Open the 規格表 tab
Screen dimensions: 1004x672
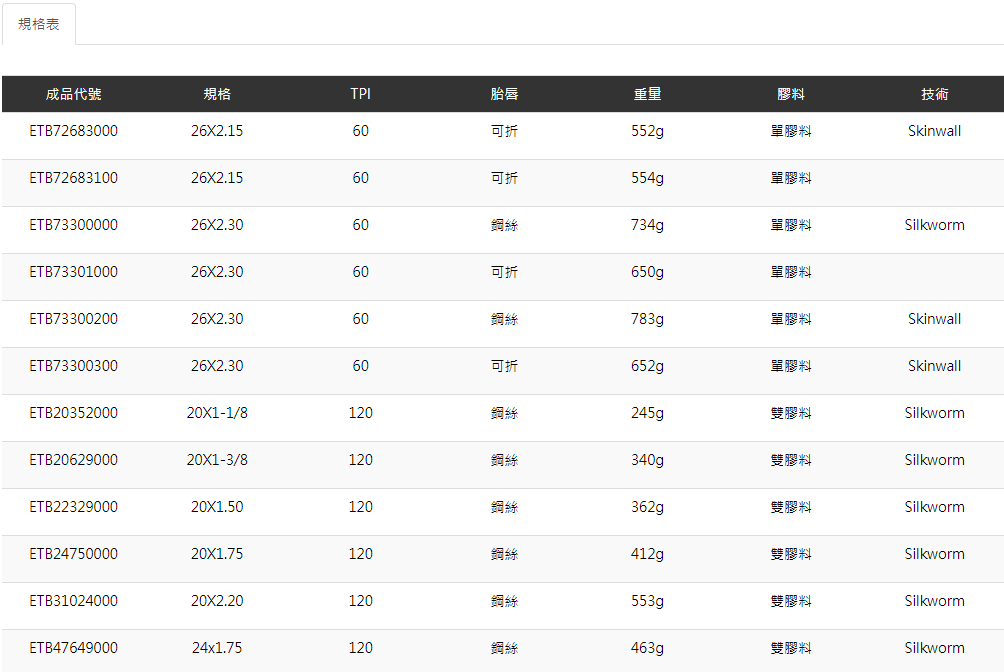pos(39,24)
